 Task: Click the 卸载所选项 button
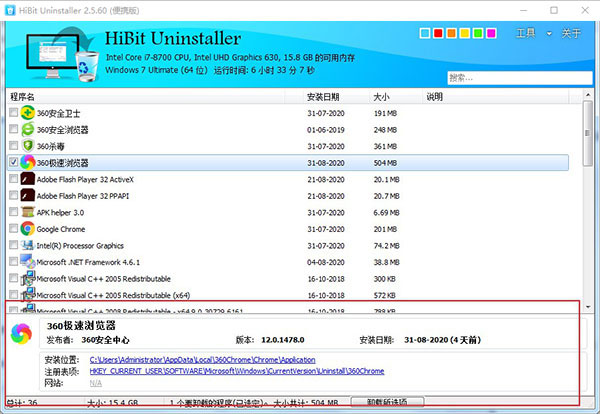pyautogui.click(x=387, y=402)
